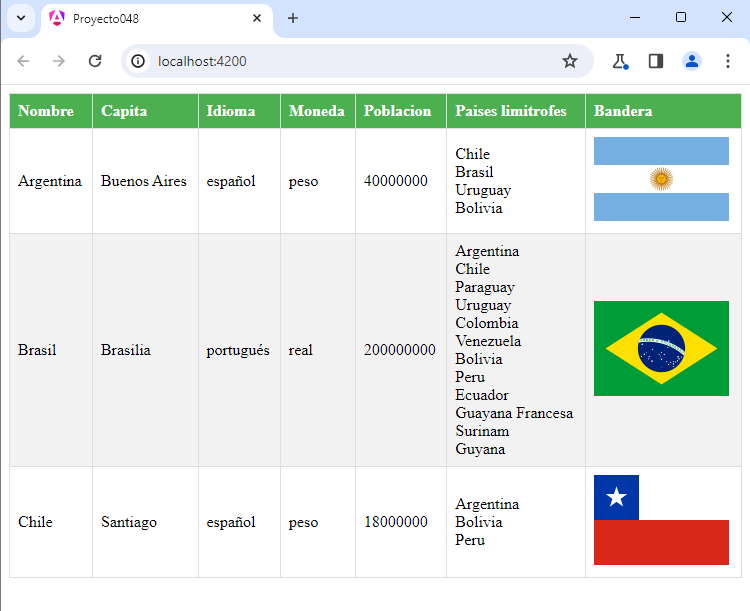Viewport: 750px width, 611px height.
Task: Click Colombia in Brasil's neighbors list
Action: (486, 323)
